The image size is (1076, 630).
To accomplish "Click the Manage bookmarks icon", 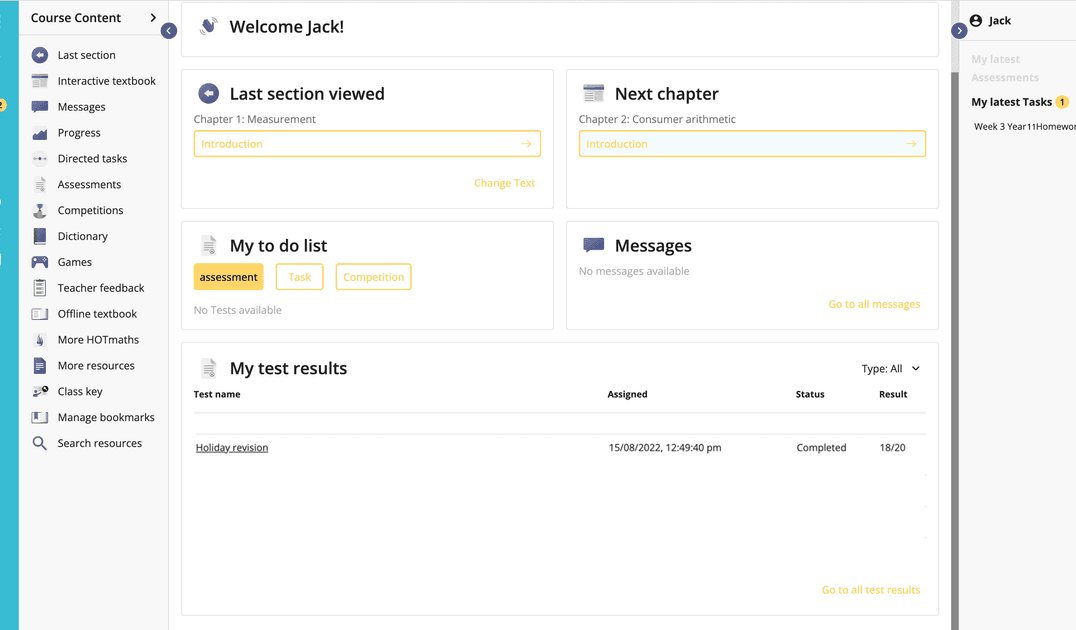I will coord(40,417).
